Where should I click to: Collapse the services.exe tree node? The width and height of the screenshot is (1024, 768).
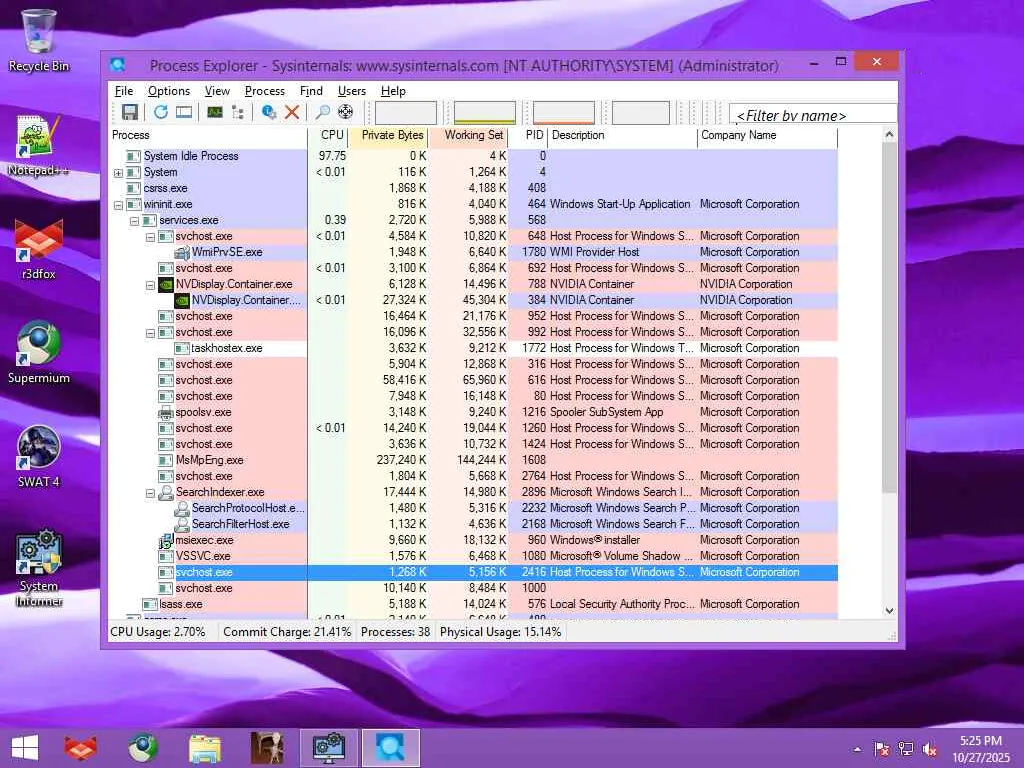(134, 221)
